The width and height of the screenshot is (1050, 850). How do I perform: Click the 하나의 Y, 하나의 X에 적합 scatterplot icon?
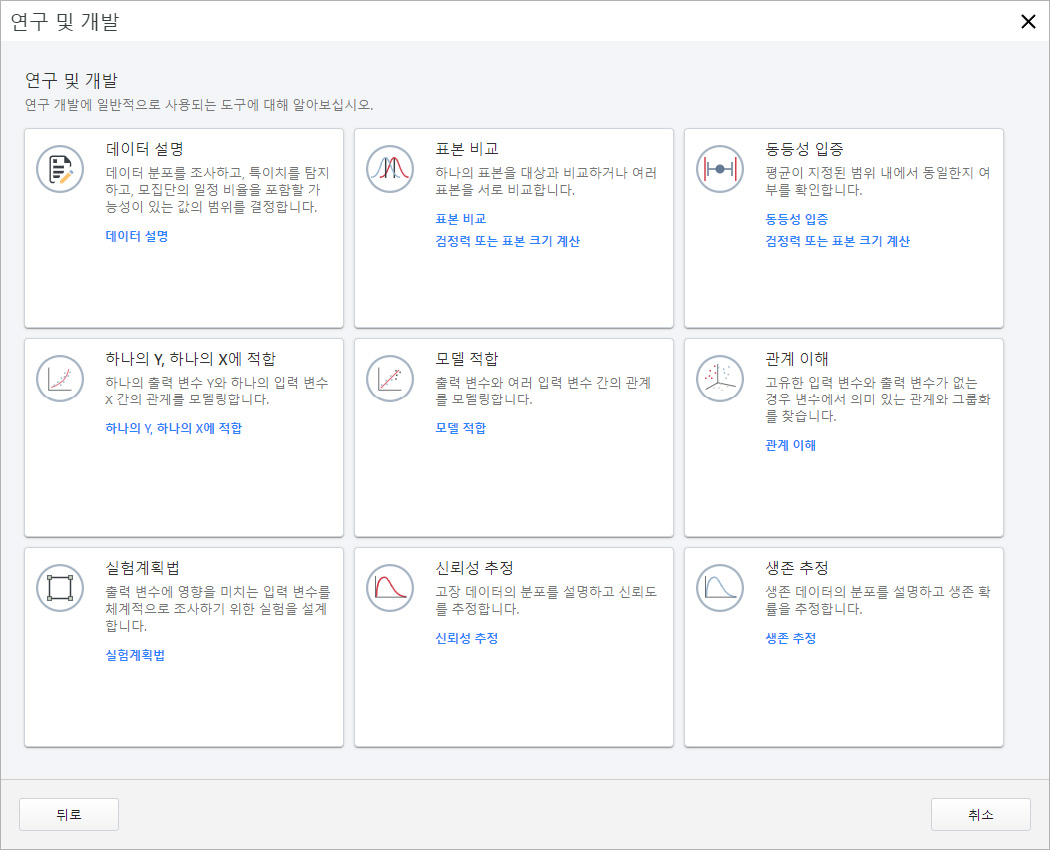[x=59, y=378]
